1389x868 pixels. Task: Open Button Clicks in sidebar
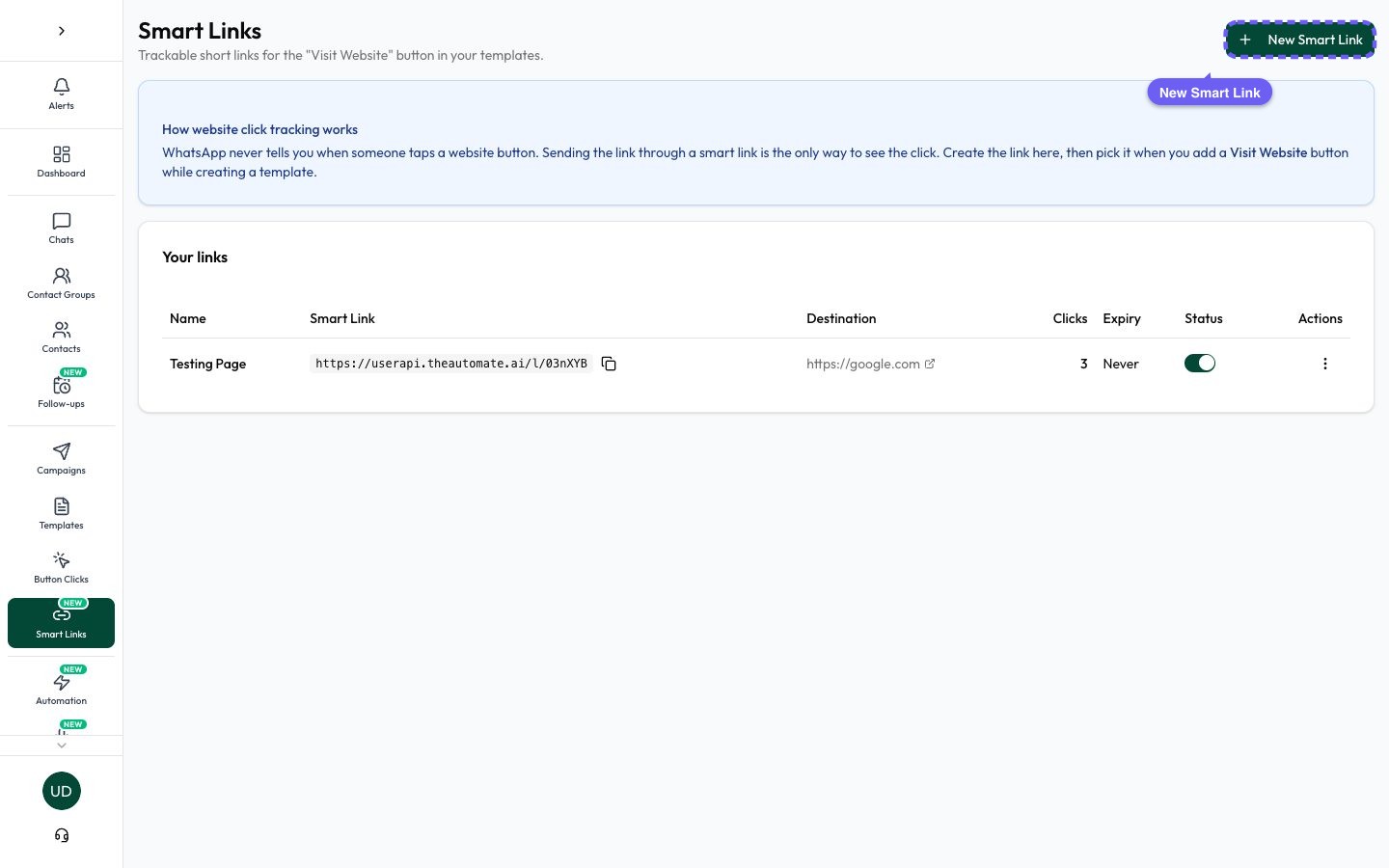point(61,567)
